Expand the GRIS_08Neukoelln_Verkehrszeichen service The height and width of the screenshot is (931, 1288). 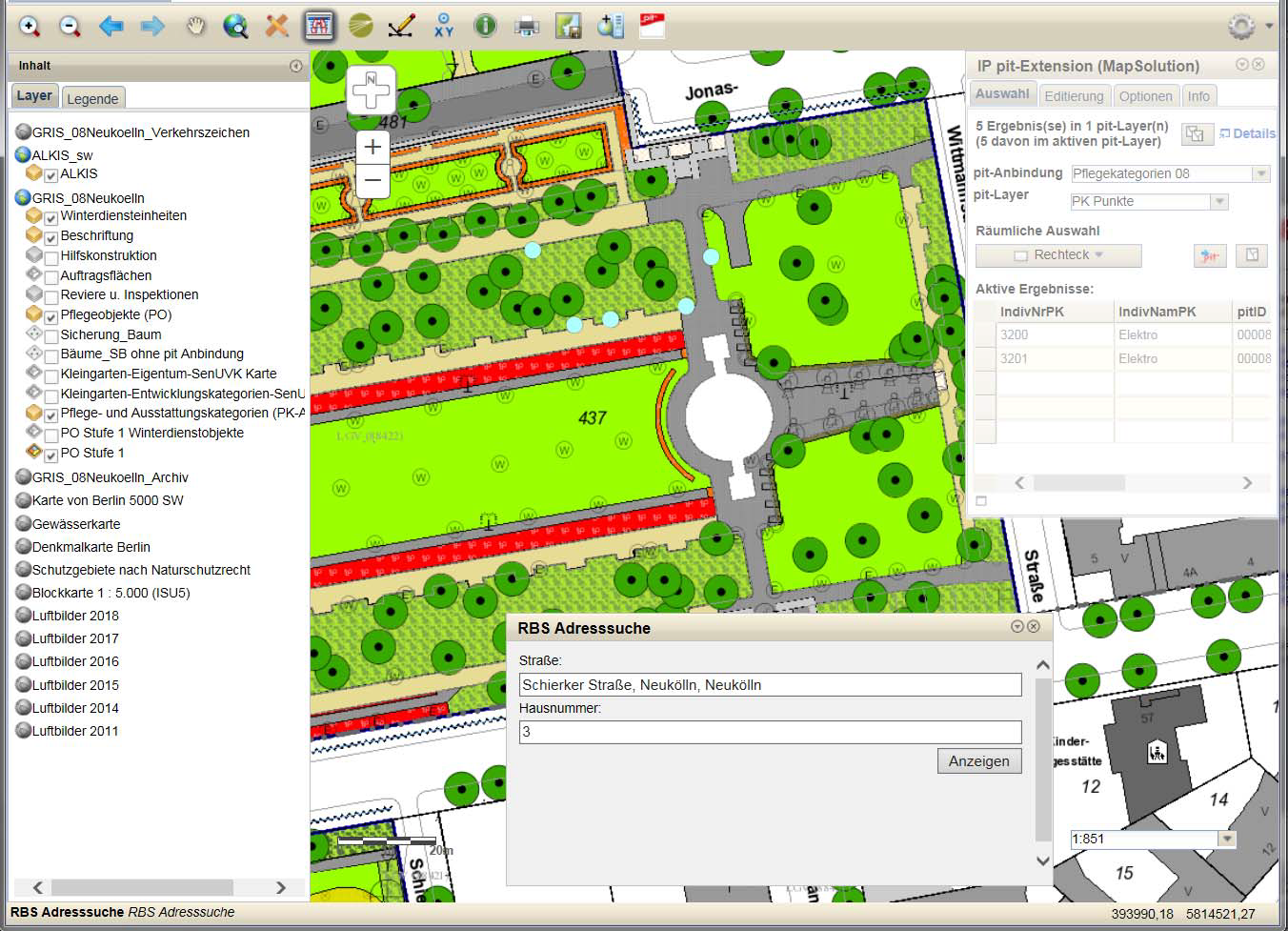pyautogui.click(x=24, y=132)
